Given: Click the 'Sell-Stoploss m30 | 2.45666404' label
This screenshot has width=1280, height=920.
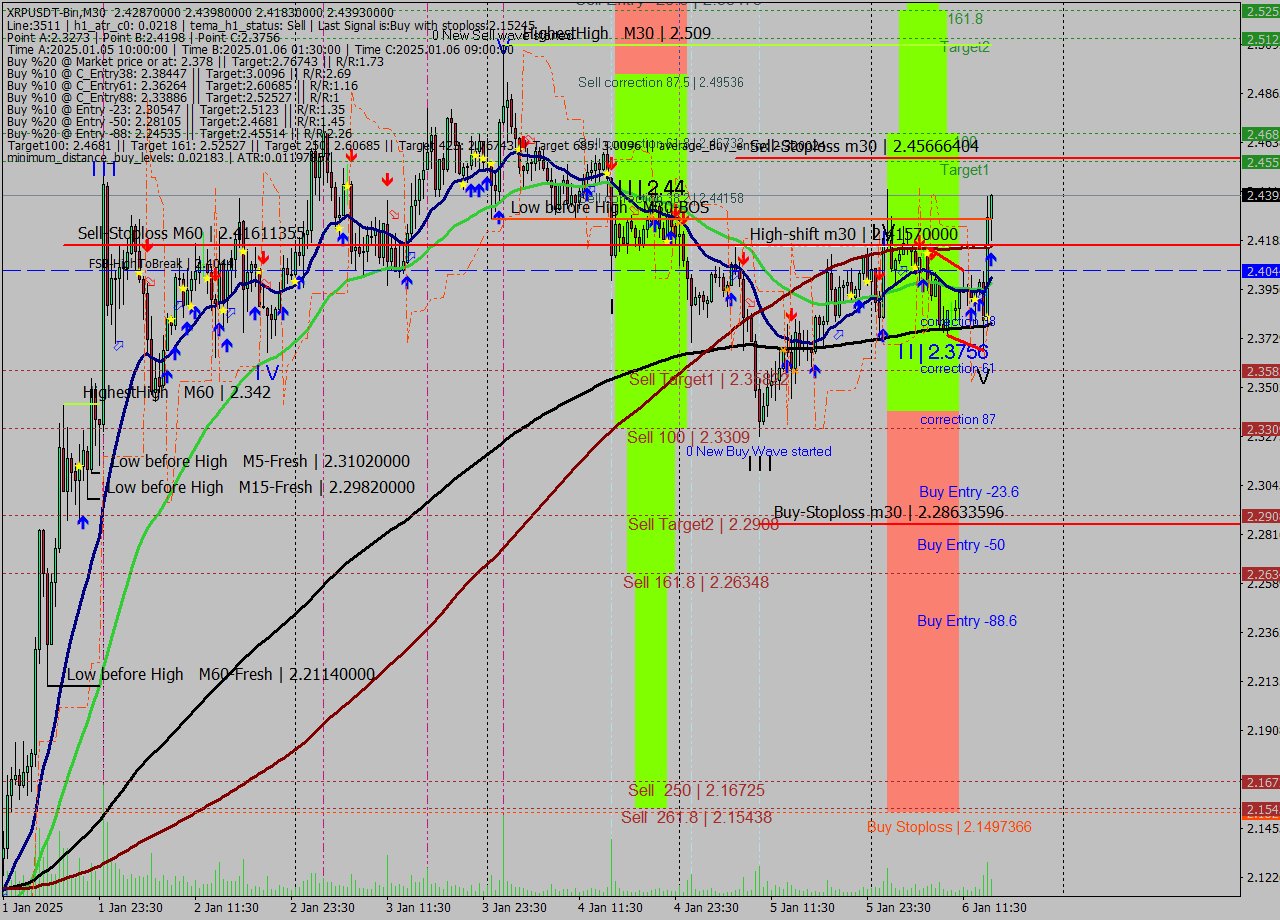Looking at the screenshot, I should (865, 146).
